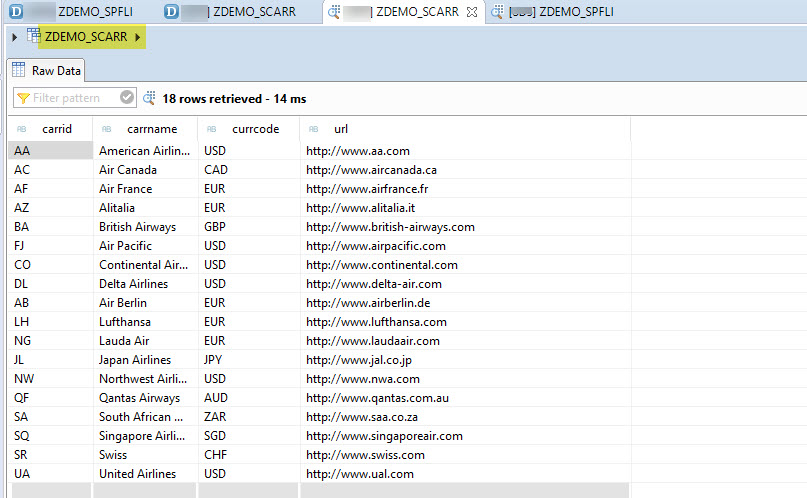Expand the breadcrumb arrow before ZDEMO_SCARR
This screenshot has height=498, width=807.
click(14, 37)
